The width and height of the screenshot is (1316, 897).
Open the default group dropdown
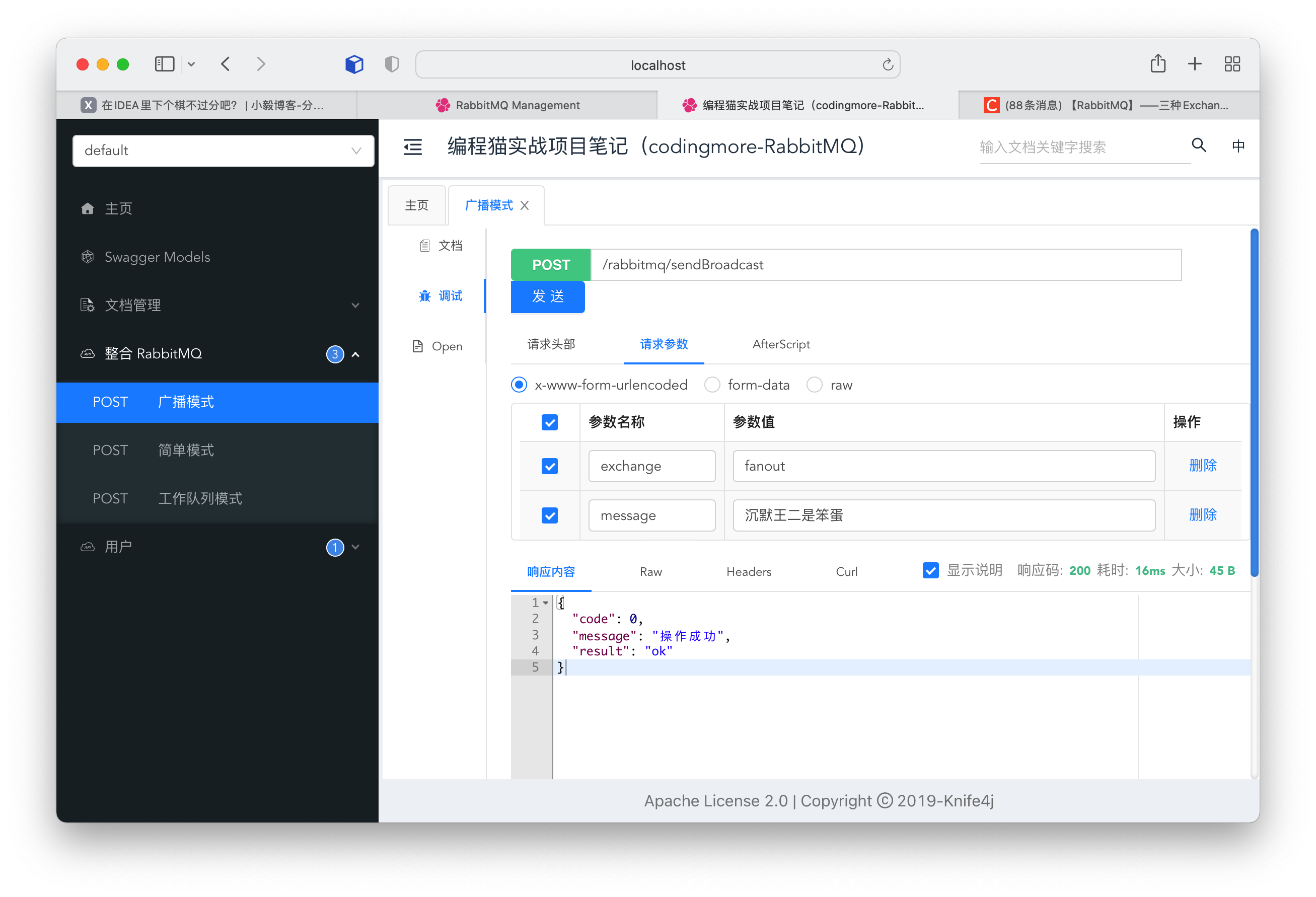click(223, 151)
